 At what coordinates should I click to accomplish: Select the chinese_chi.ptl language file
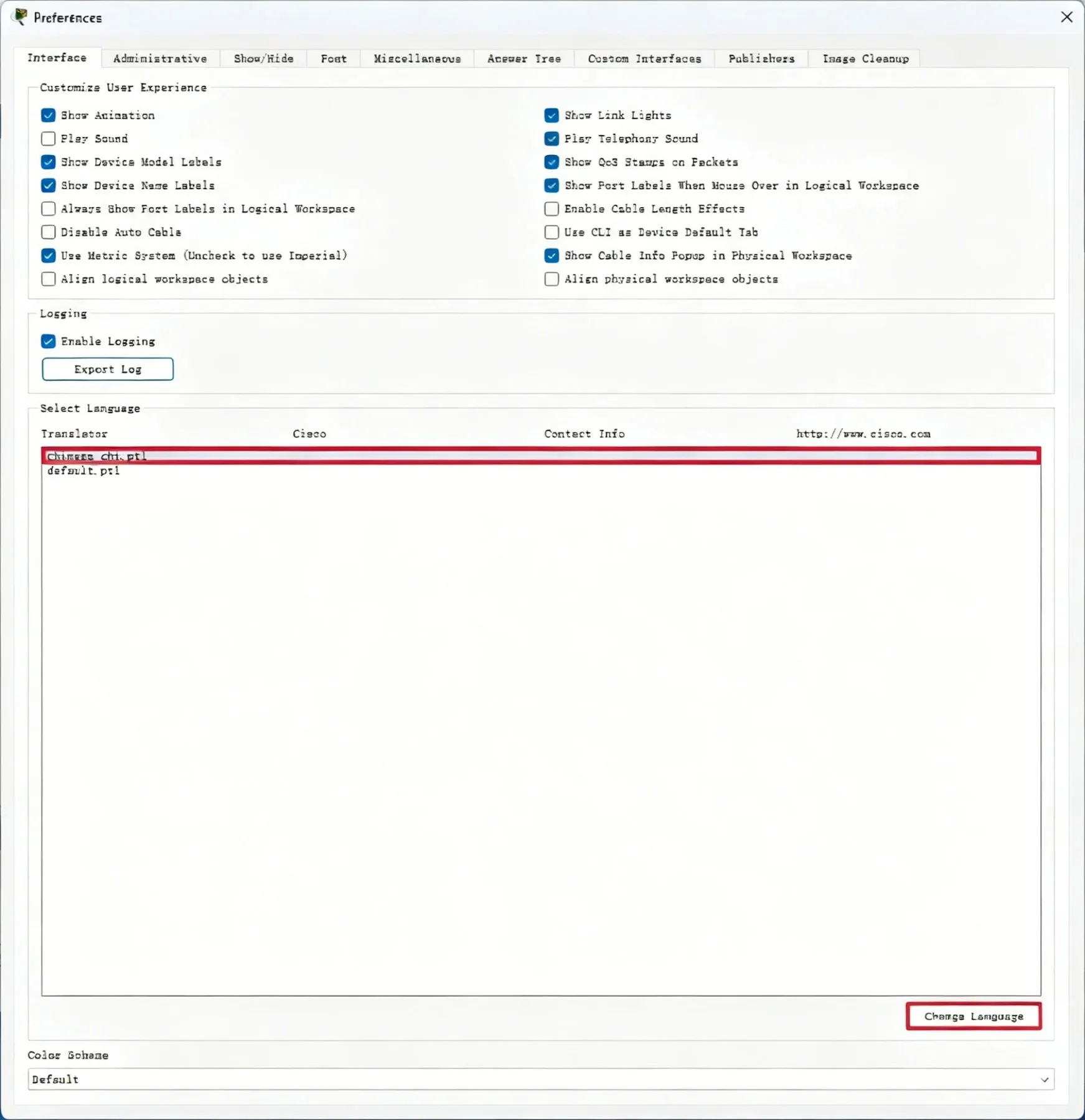click(x=541, y=456)
